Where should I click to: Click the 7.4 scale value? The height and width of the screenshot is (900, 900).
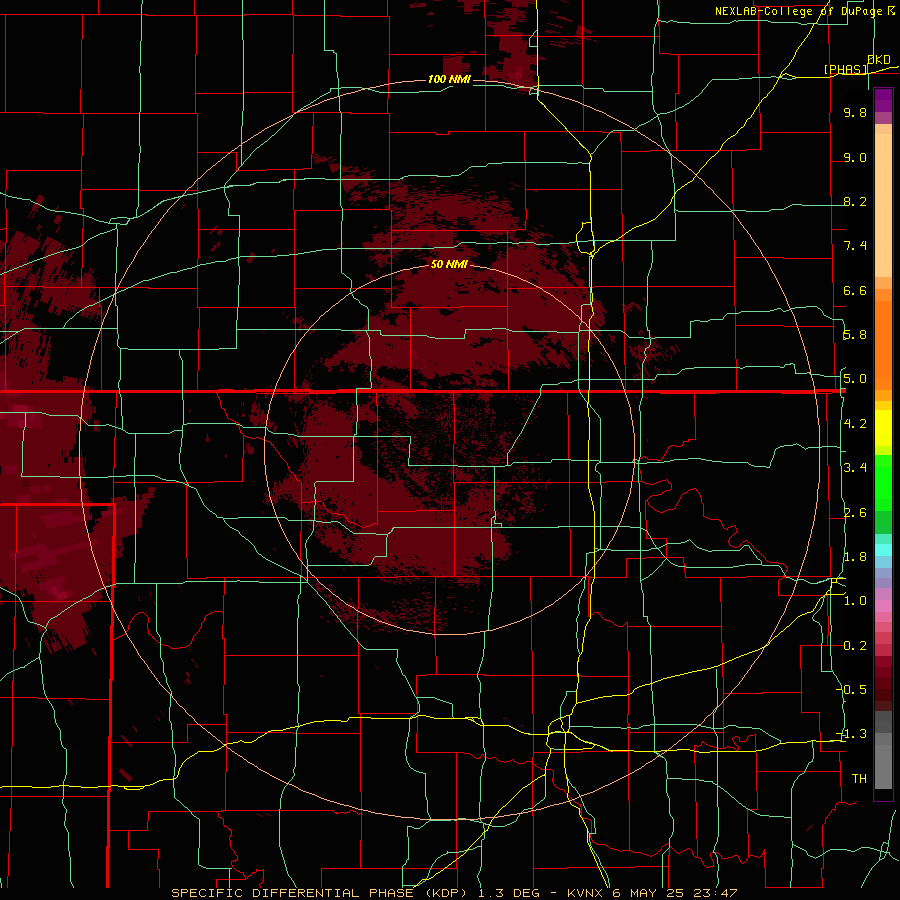point(855,246)
